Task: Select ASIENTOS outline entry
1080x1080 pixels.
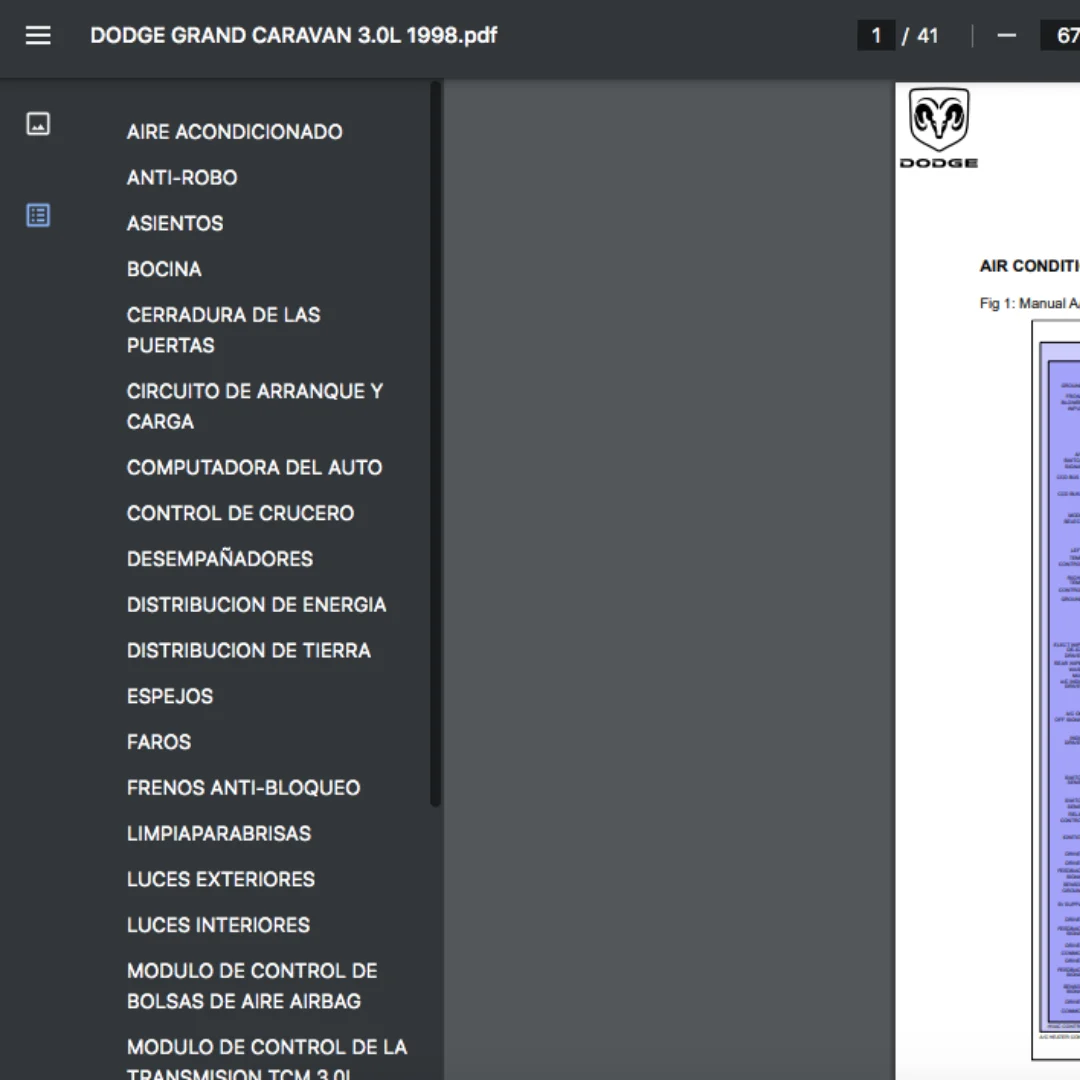Action: [x=175, y=223]
